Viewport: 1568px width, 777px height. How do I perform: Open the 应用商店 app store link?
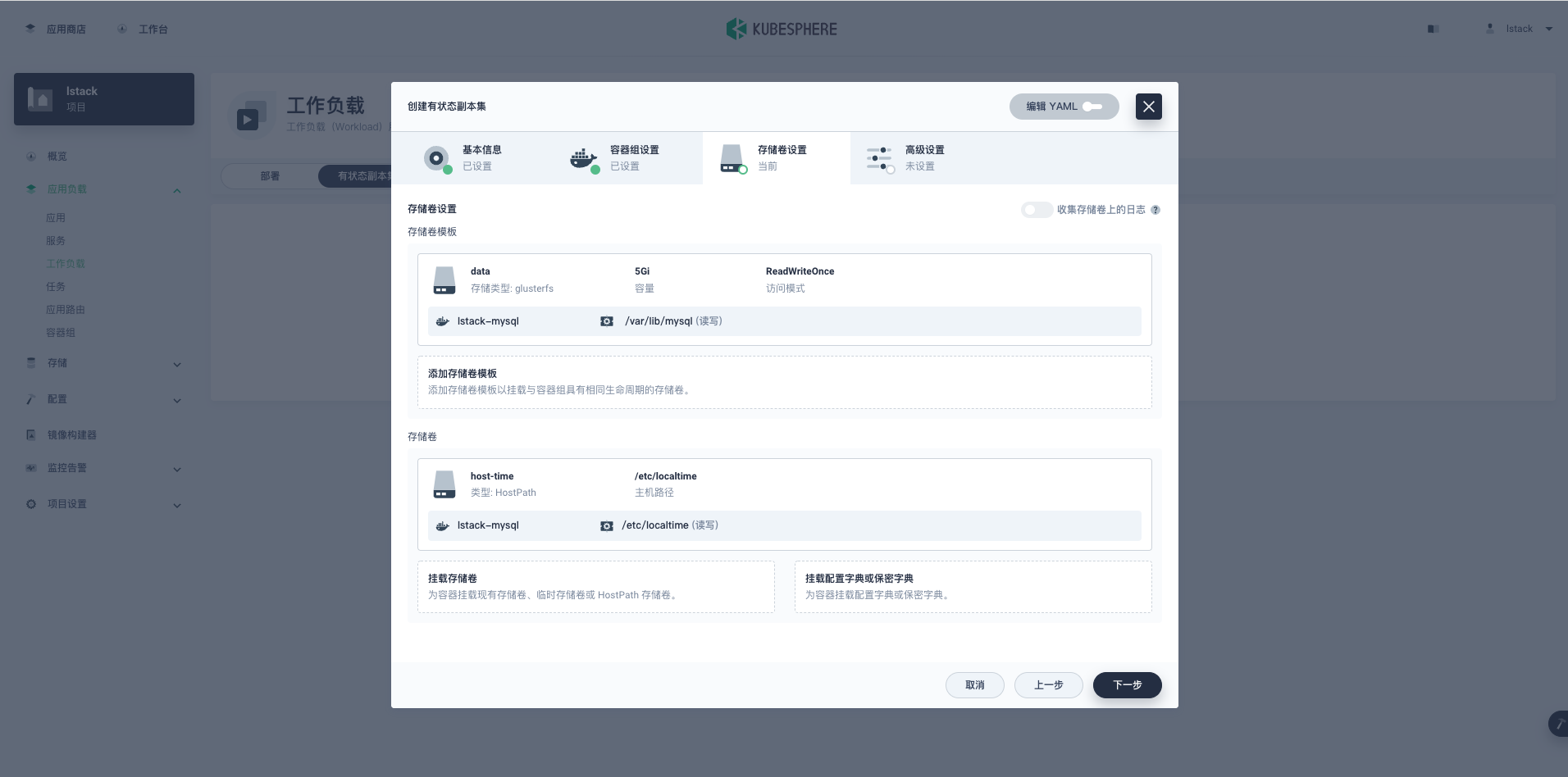point(66,29)
